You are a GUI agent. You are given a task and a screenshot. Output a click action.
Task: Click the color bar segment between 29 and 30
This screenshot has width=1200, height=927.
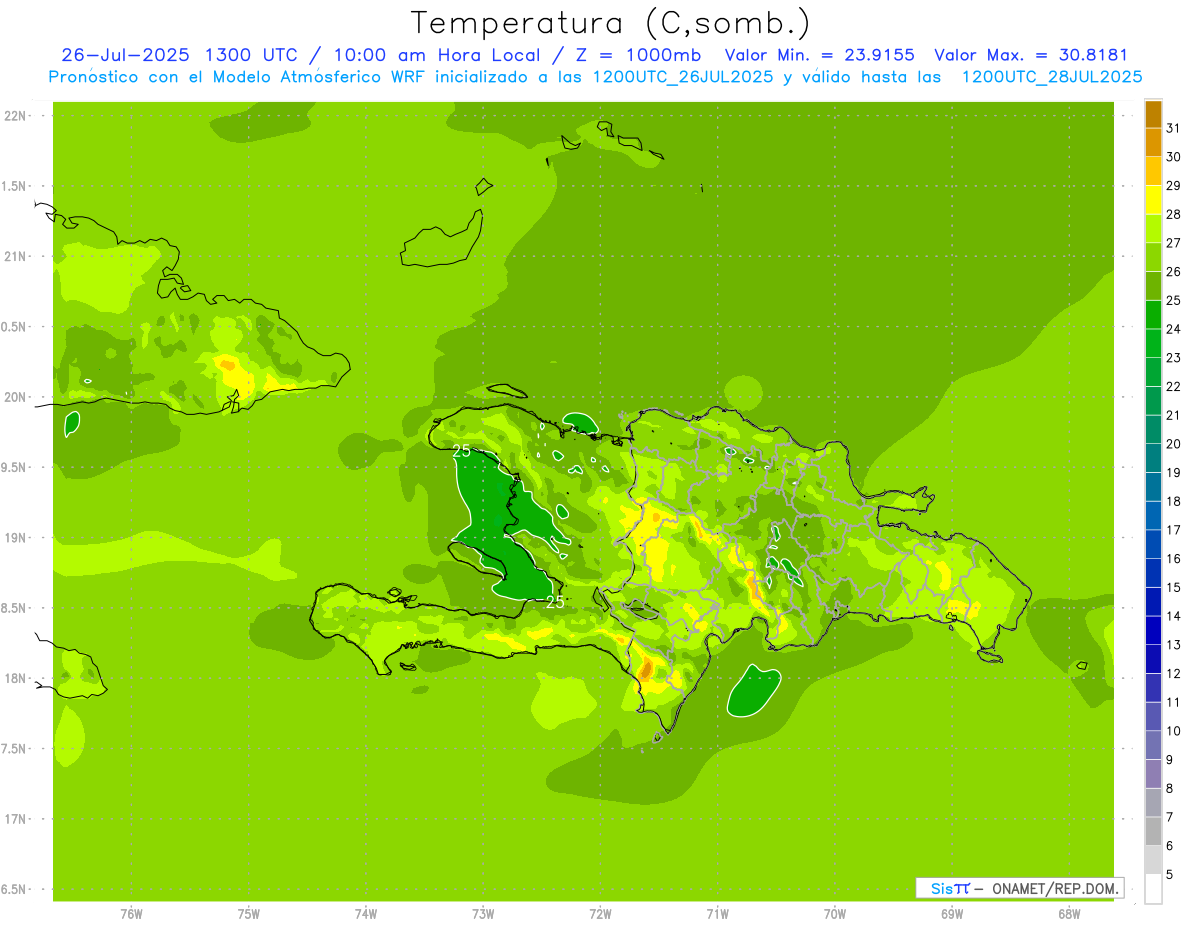[1153, 171]
